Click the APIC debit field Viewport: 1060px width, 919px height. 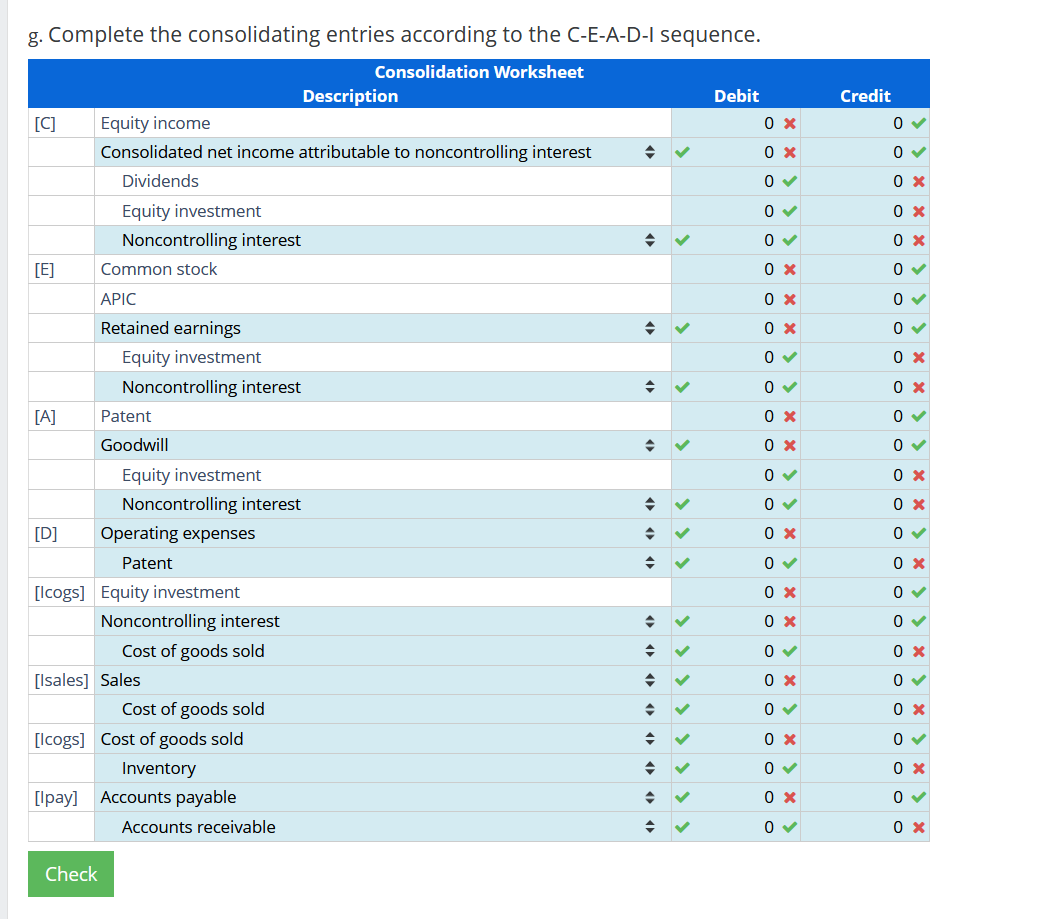(737, 299)
